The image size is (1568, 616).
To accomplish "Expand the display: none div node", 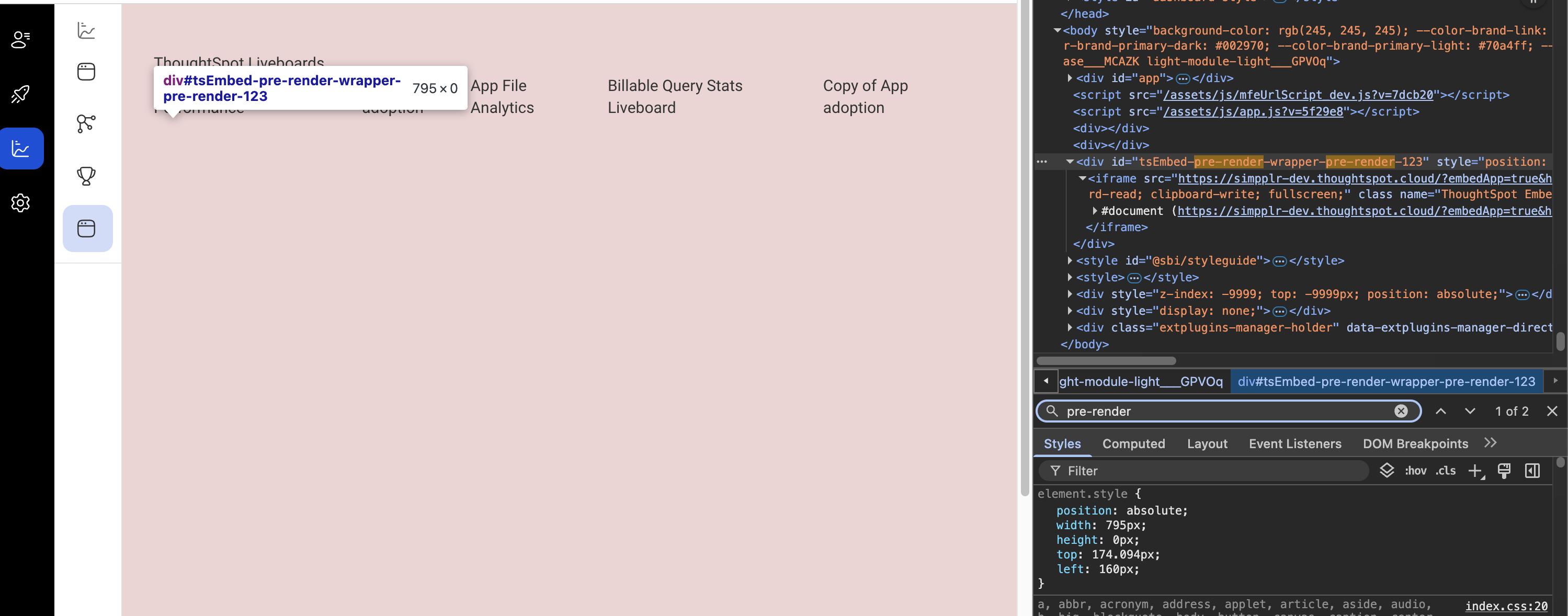I will tap(1070, 311).
